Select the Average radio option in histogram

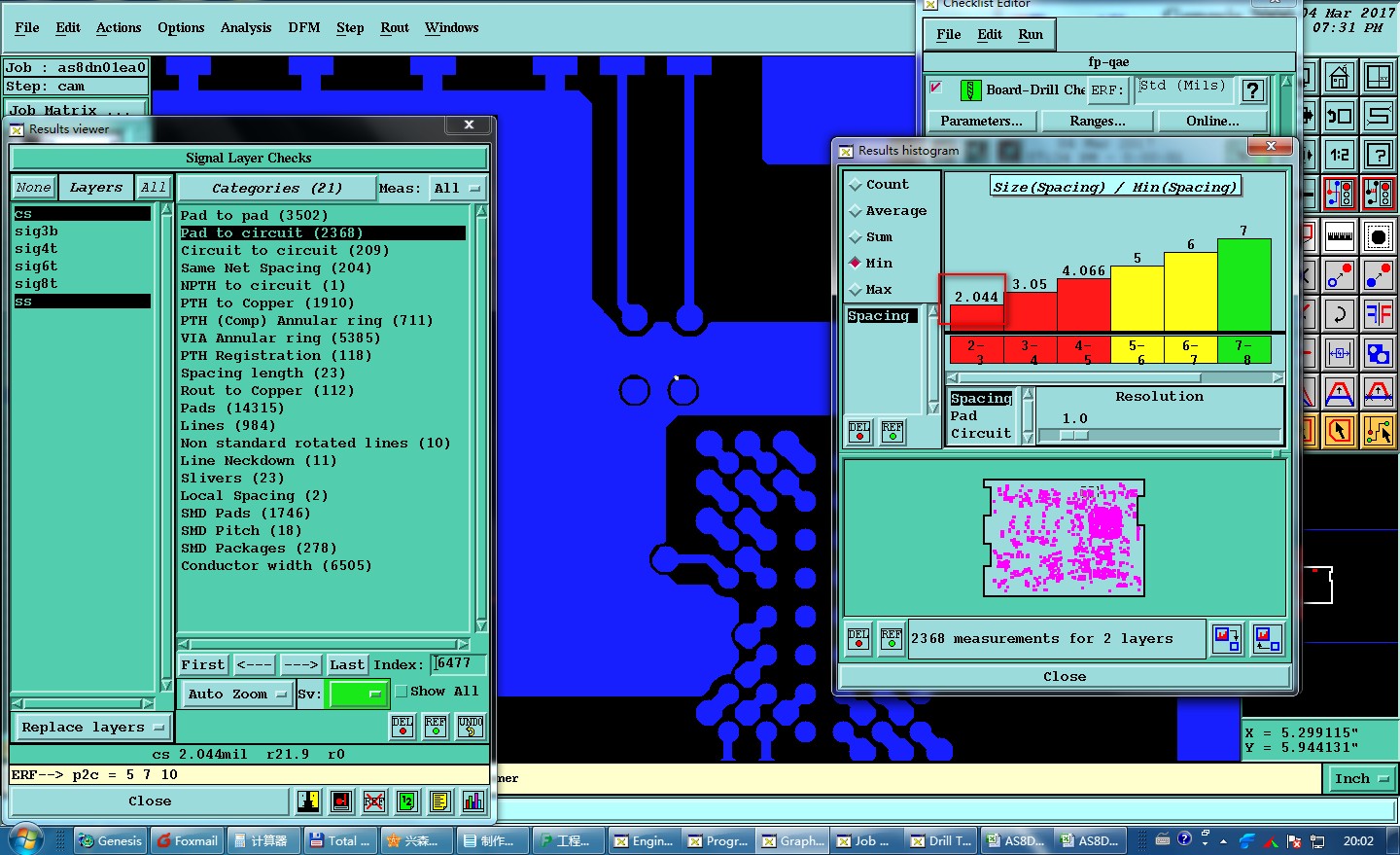(888, 210)
